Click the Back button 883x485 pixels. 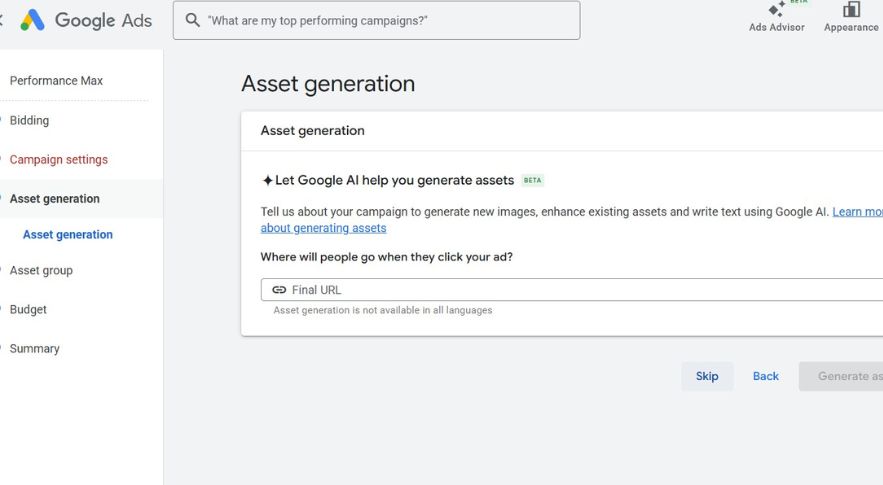coord(766,376)
